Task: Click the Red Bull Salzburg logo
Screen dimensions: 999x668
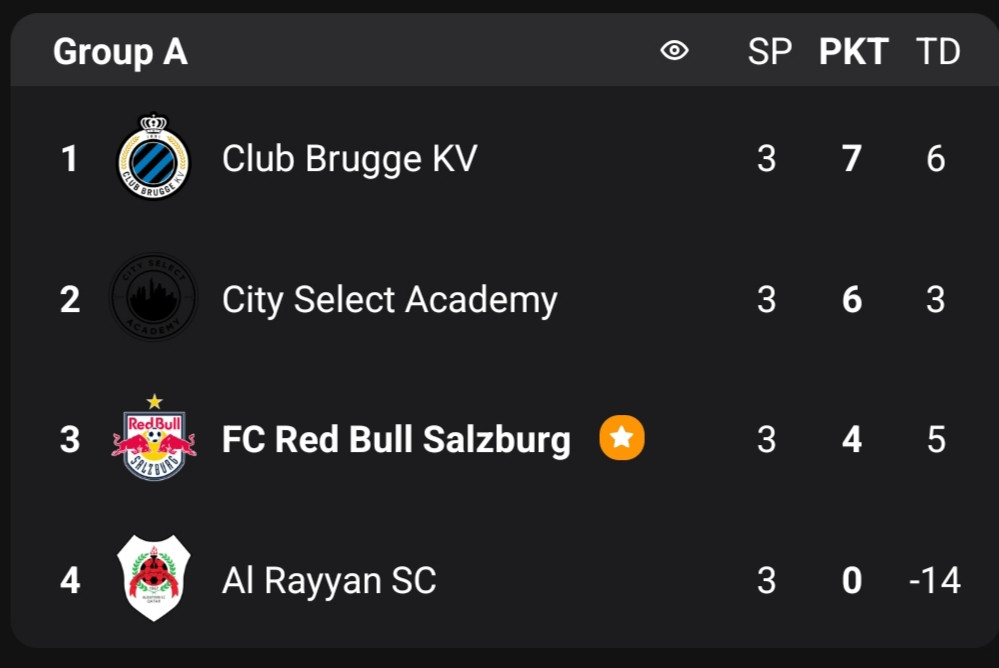Action: pos(153,439)
